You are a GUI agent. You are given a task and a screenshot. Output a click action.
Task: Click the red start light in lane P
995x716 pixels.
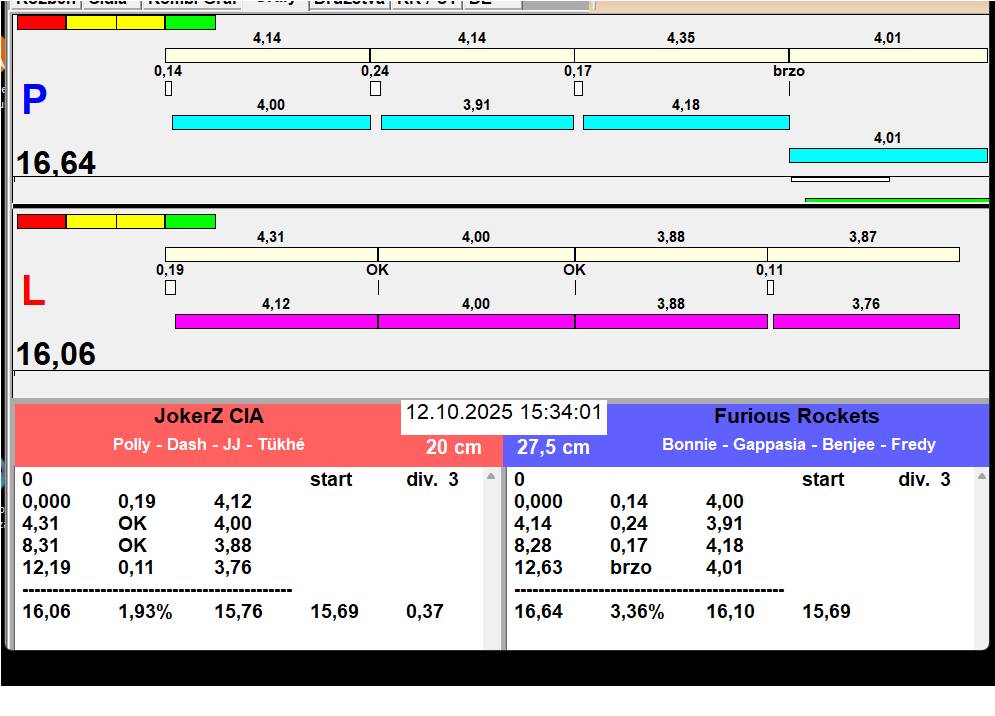(x=41, y=22)
